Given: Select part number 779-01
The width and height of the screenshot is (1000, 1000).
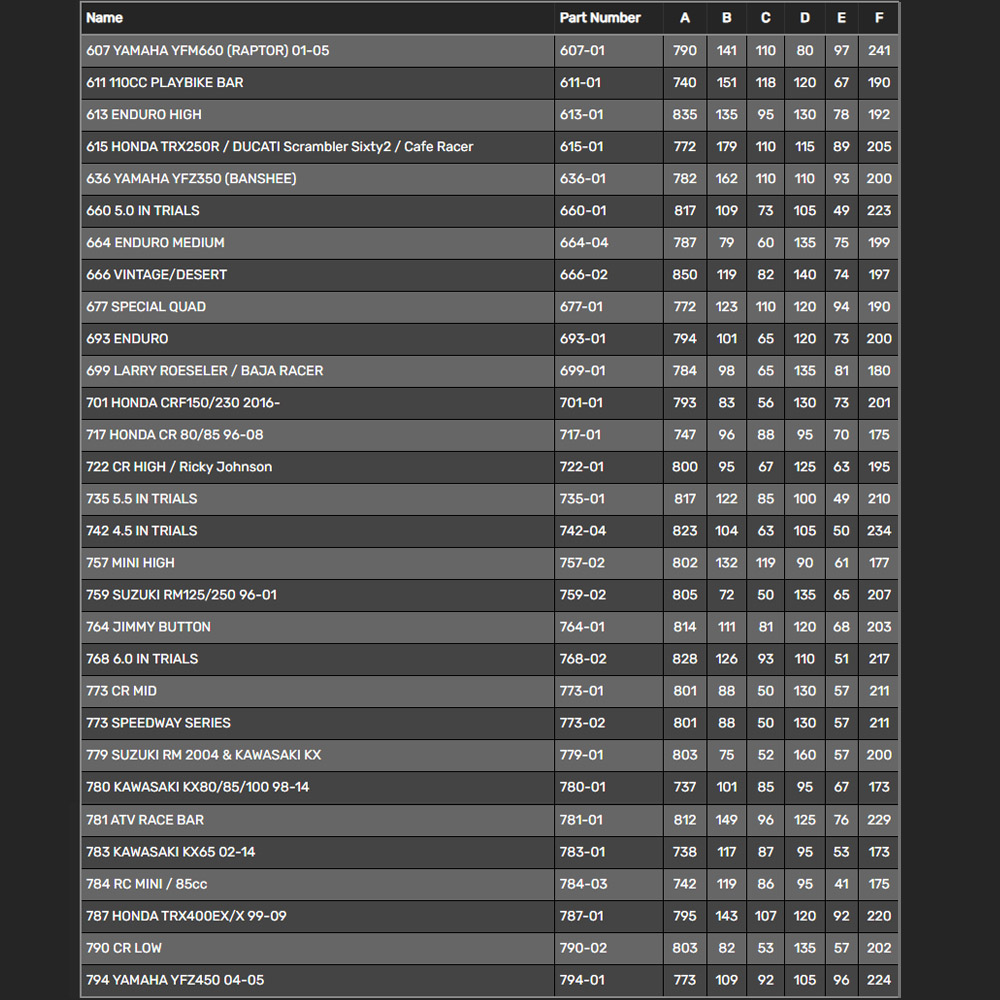Looking at the screenshot, I should 582,754.
